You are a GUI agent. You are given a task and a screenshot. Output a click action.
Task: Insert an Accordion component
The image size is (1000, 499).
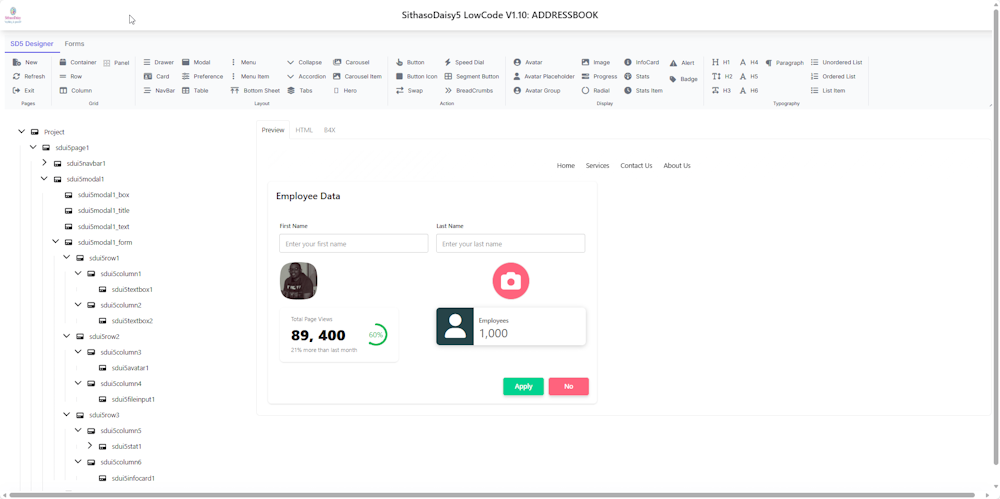(x=306, y=77)
